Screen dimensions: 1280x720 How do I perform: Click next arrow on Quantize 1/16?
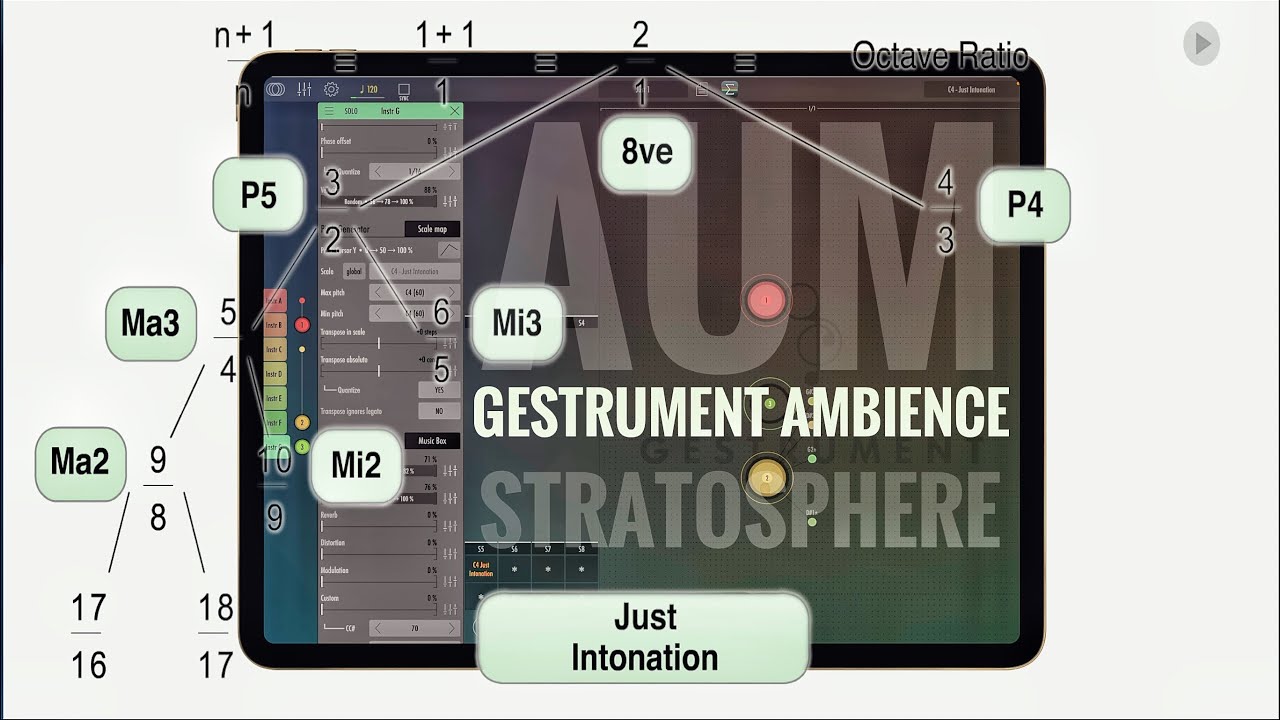pyautogui.click(x=452, y=172)
